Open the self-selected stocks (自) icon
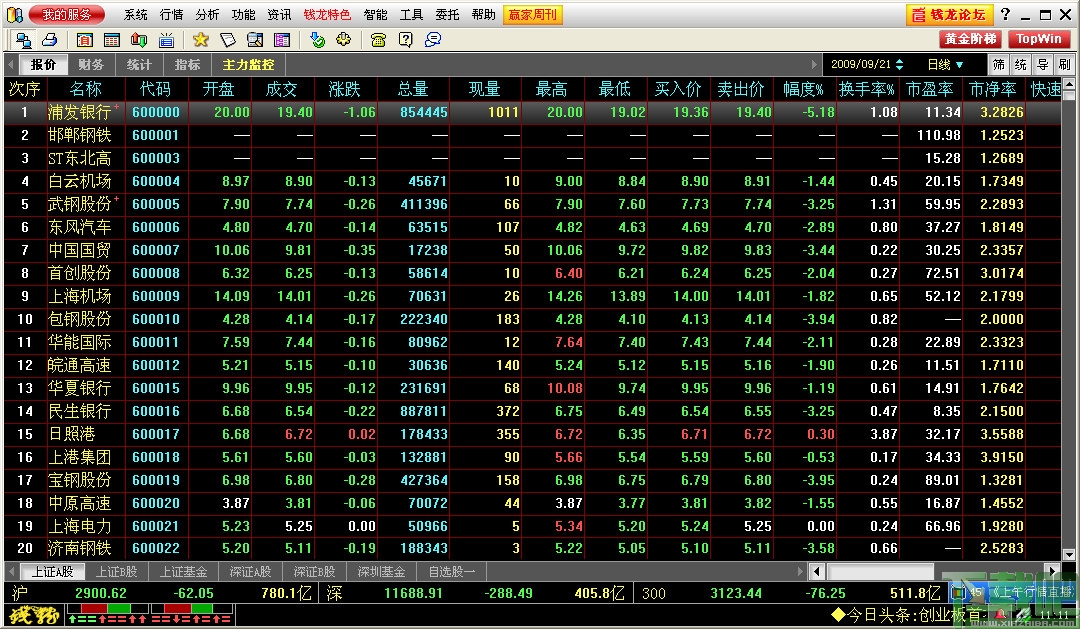Image resolution: width=1080 pixels, height=629 pixels. pyautogui.click(x=85, y=40)
